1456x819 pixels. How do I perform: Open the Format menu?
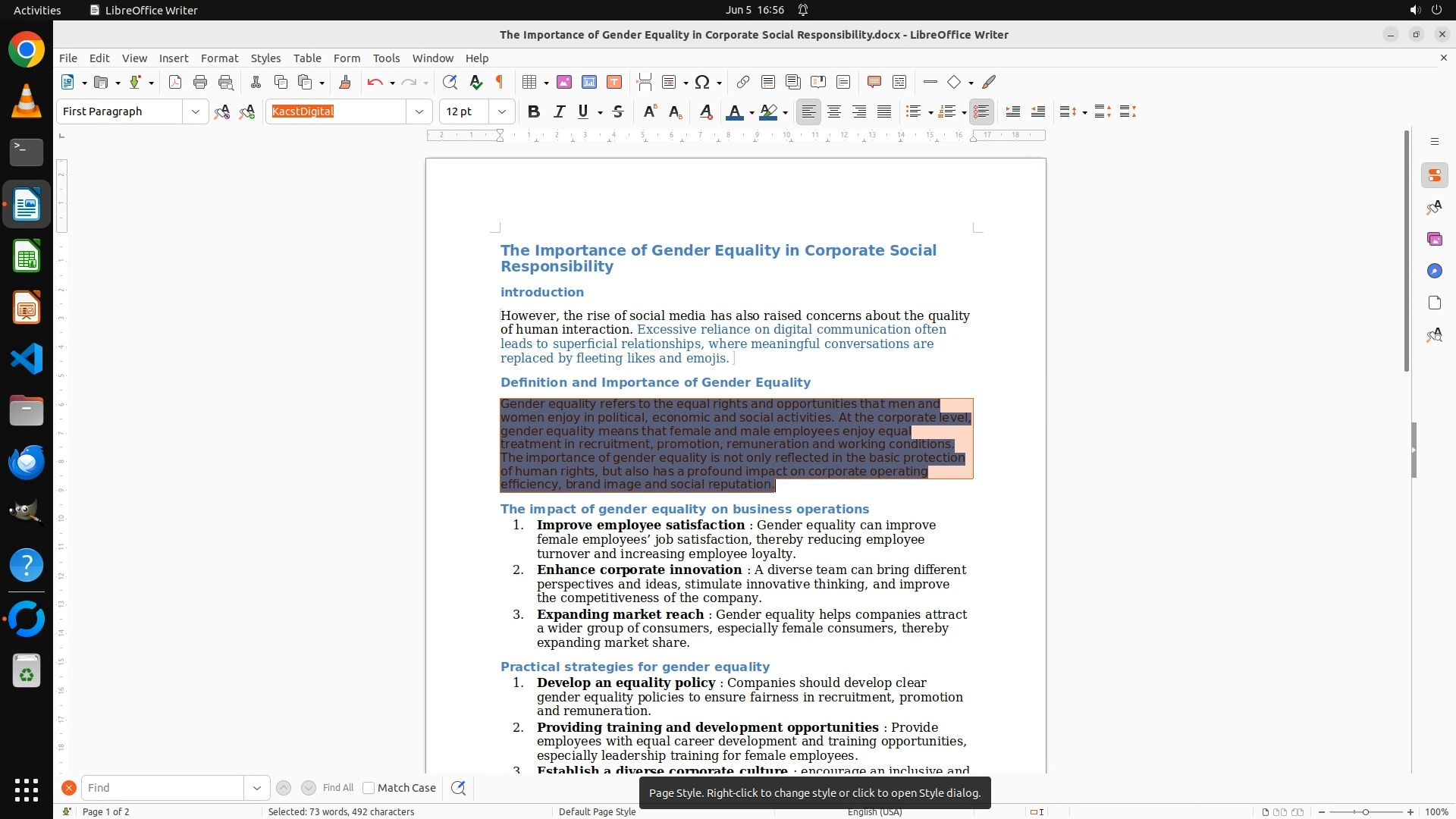pyautogui.click(x=219, y=58)
